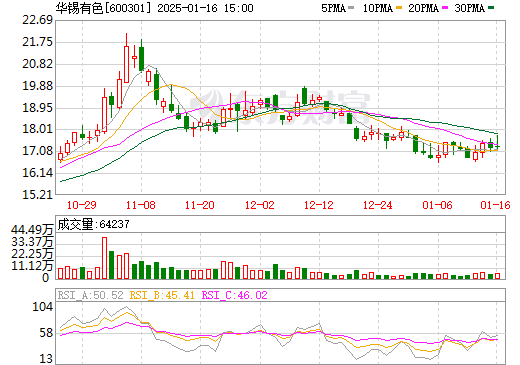The height and width of the screenshot is (365, 520).
Task: Click the stock title 华锡有色[600301]
Action: tap(103, 8)
